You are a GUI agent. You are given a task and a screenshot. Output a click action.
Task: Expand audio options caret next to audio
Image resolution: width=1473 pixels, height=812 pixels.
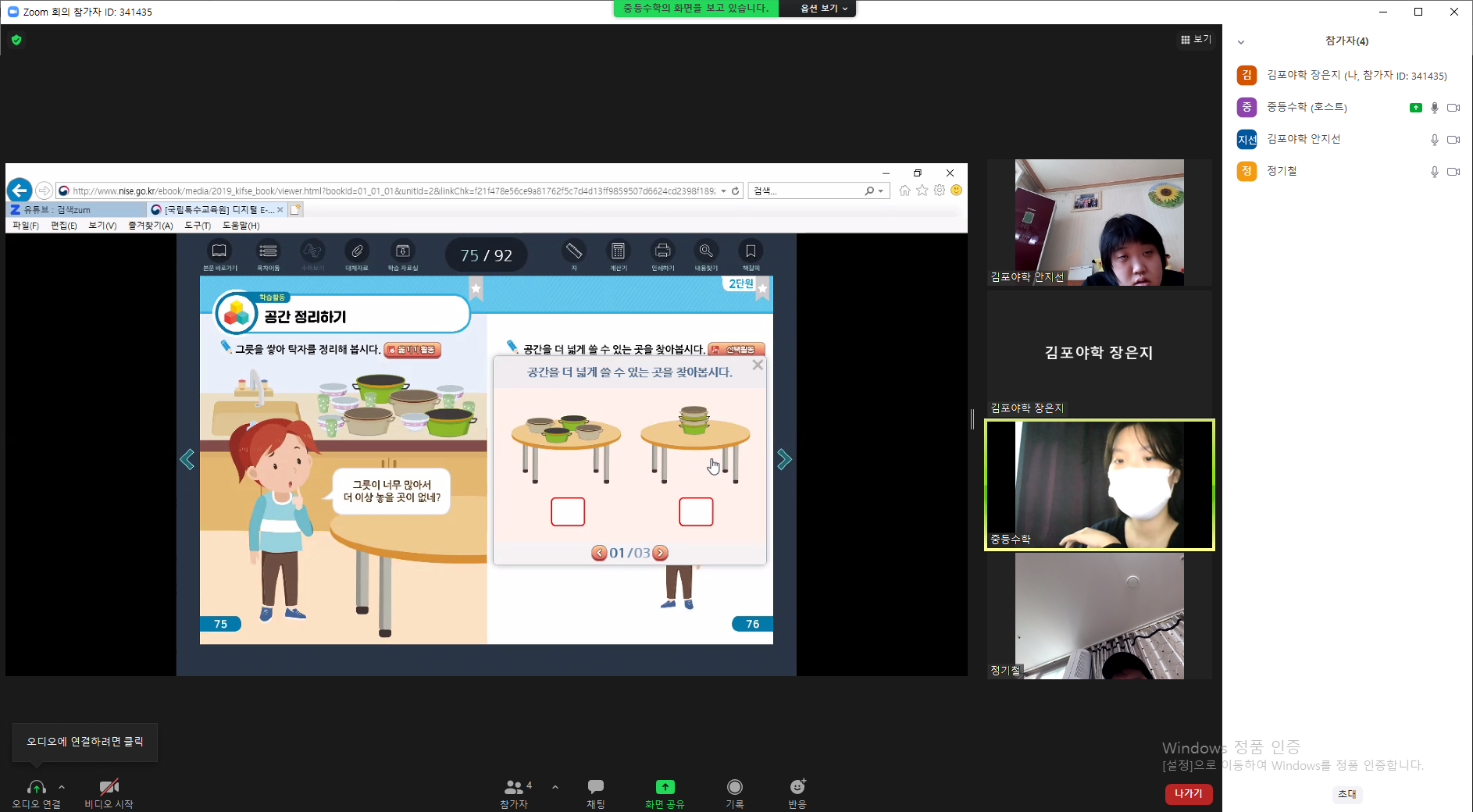[x=62, y=787]
